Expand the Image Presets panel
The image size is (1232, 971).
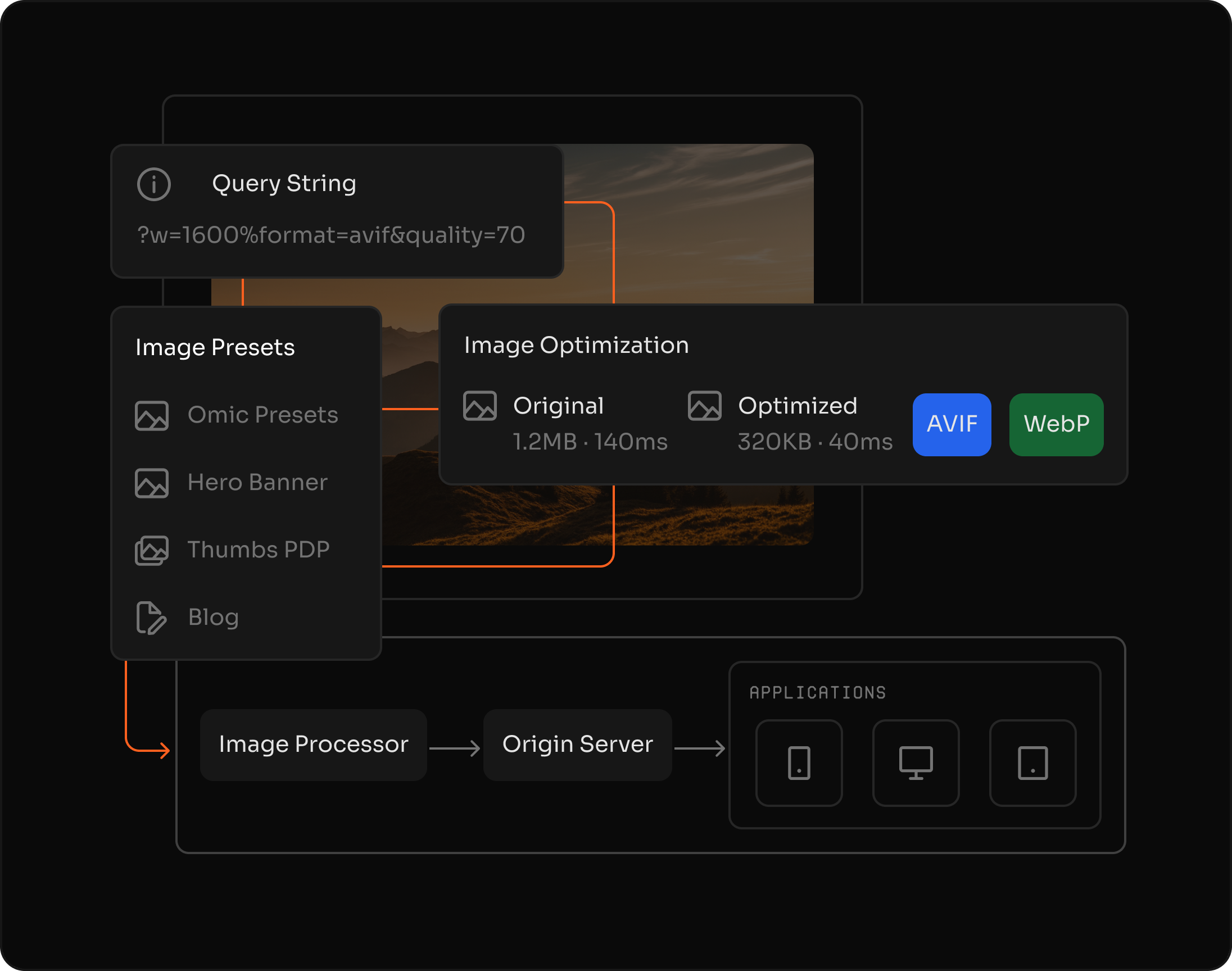pyautogui.click(x=215, y=347)
